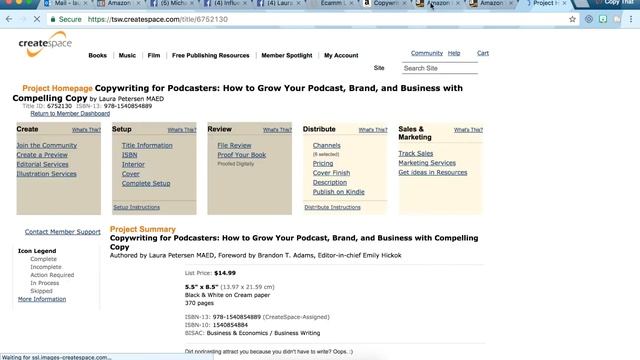This screenshot has width=640, height=360.
Task: Open the Chrome three-dot menu
Action: coord(631,19)
